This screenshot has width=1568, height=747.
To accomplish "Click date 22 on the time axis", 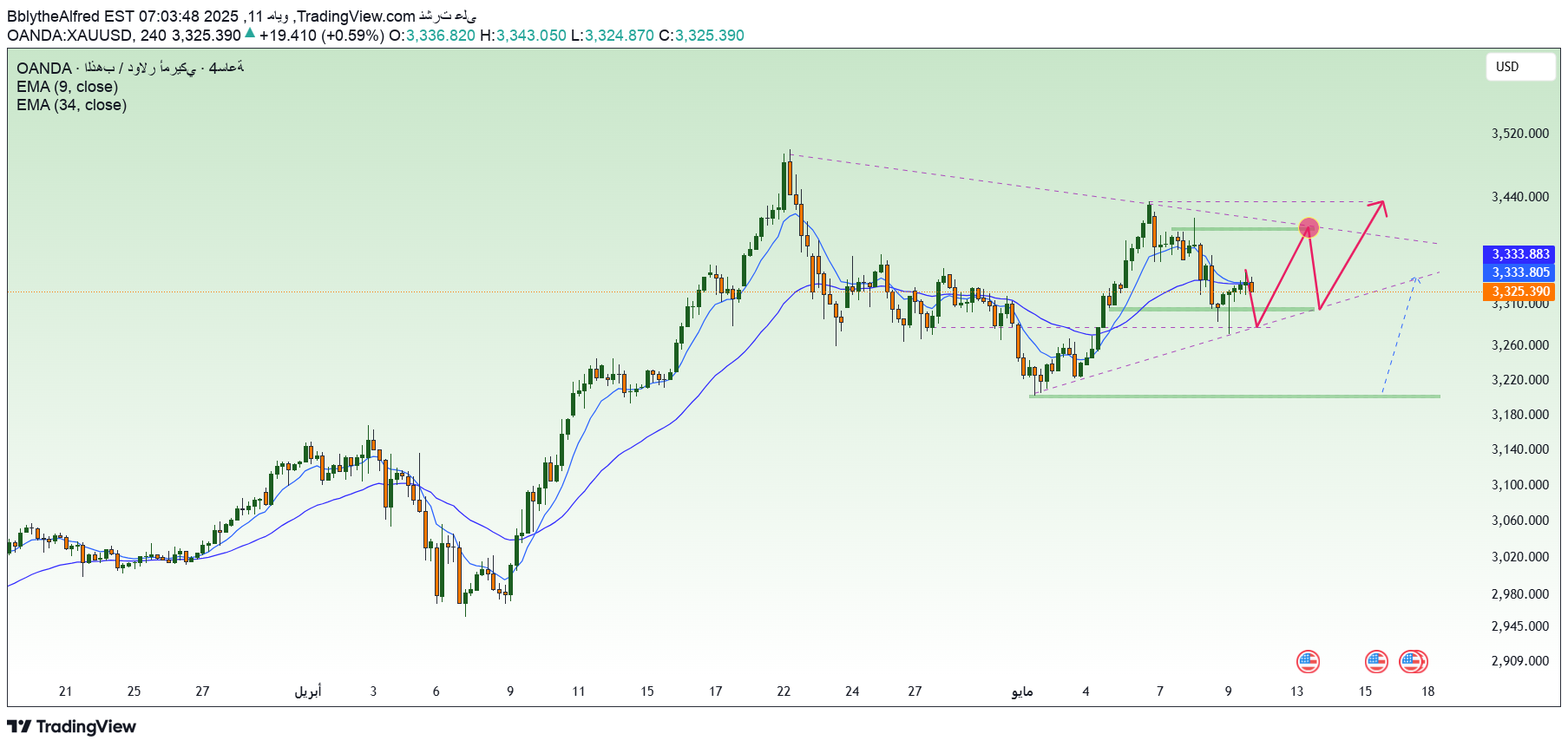I will 784,691.
